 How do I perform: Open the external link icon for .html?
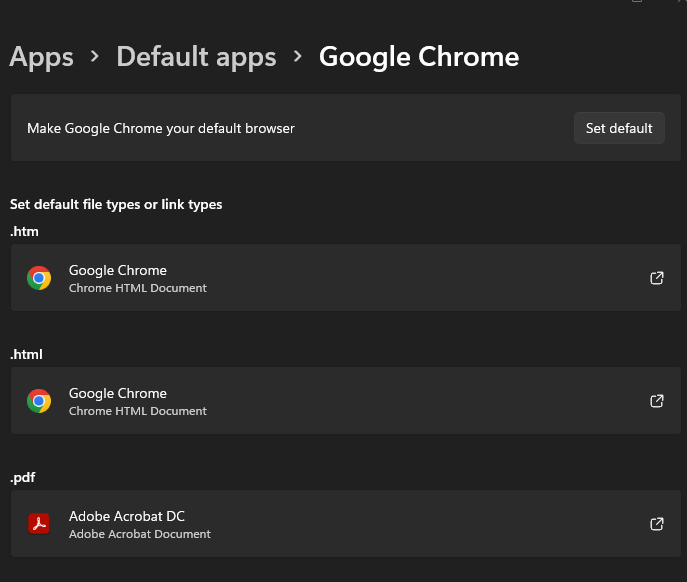pos(657,401)
